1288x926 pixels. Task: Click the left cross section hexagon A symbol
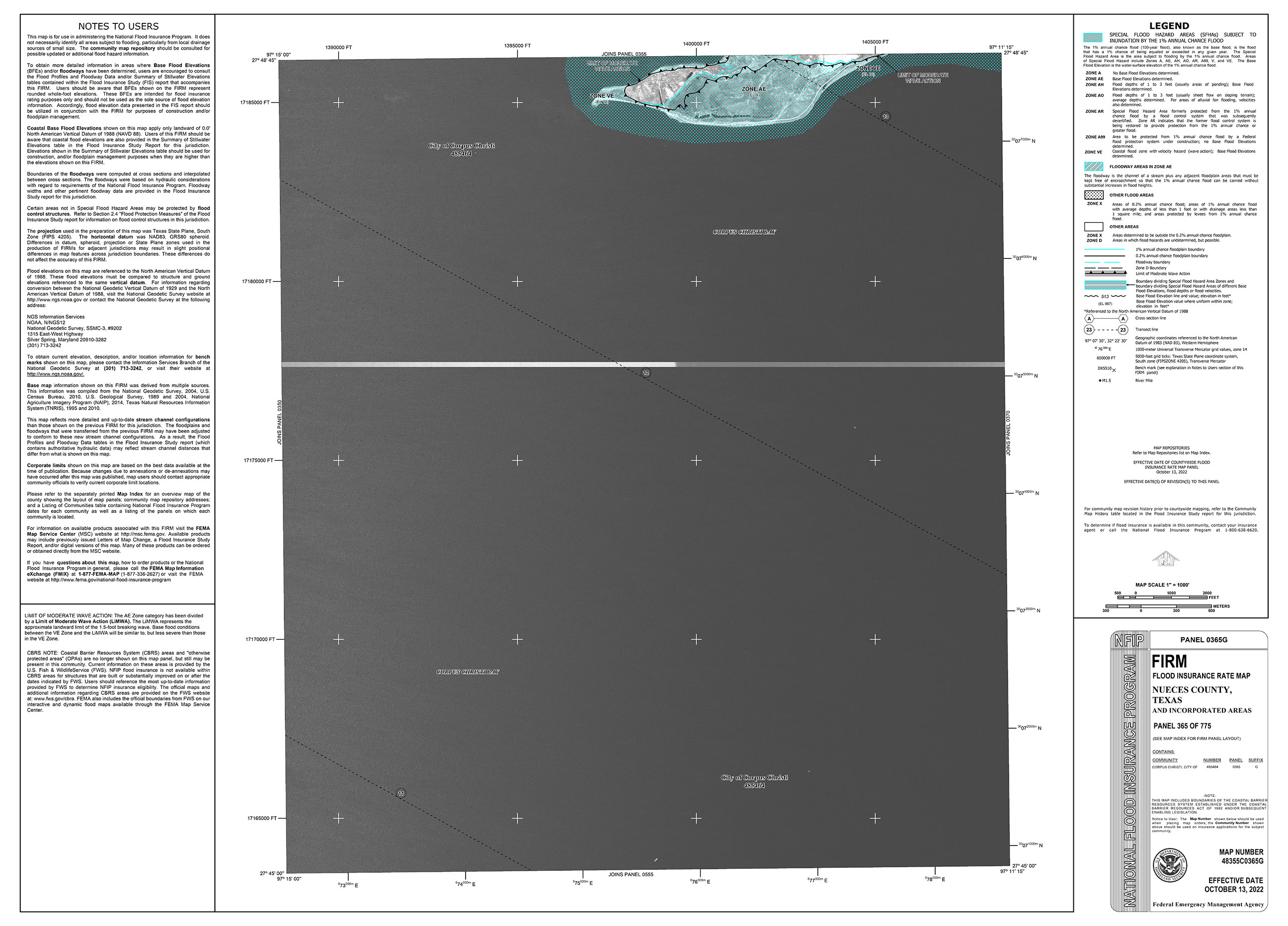1089,319
